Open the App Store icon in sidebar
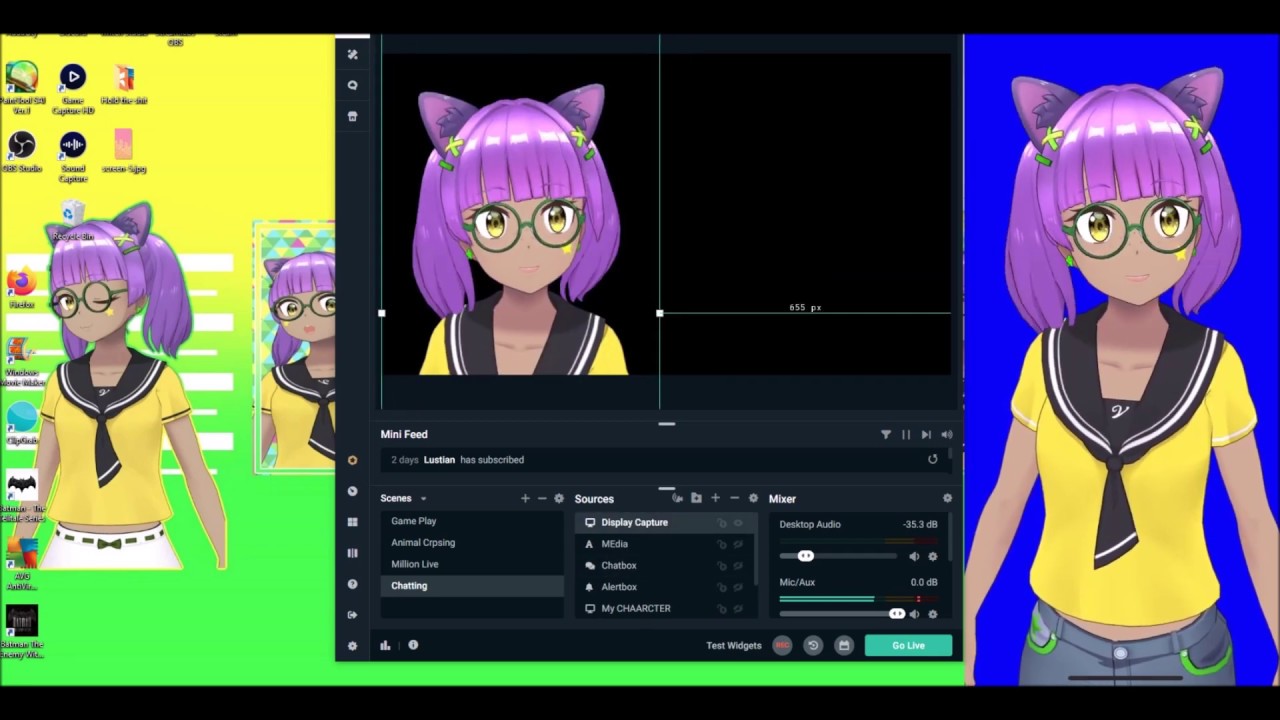 (x=352, y=116)
